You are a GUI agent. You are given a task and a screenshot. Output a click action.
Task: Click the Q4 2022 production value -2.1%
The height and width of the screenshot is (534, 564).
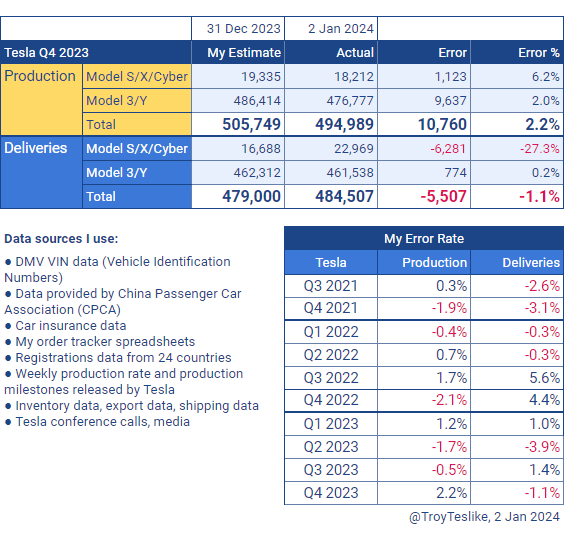pos(424,400)
